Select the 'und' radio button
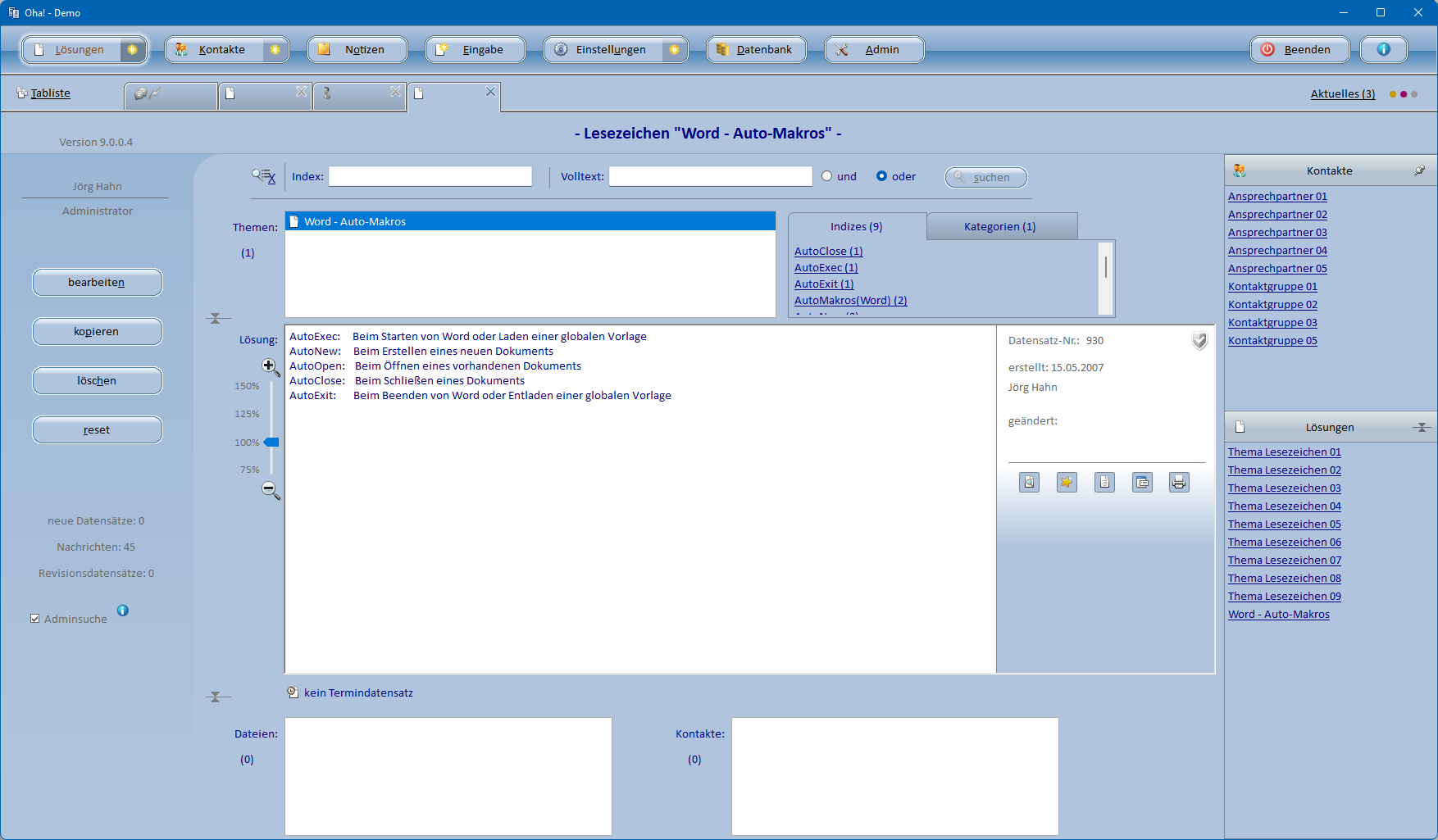Viewport: 1438px width, 840px height. point(826,176)
